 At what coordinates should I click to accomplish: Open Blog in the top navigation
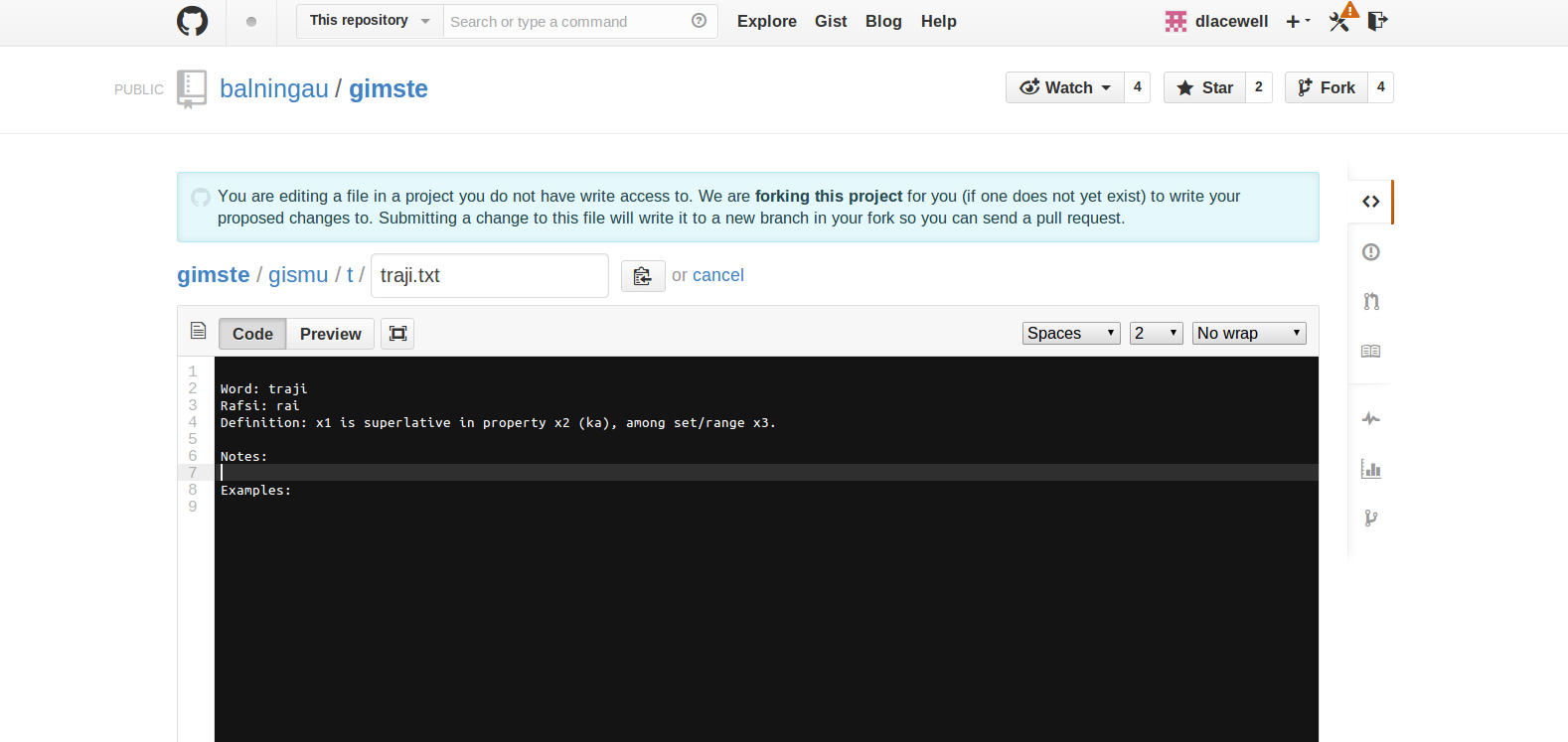883,21
